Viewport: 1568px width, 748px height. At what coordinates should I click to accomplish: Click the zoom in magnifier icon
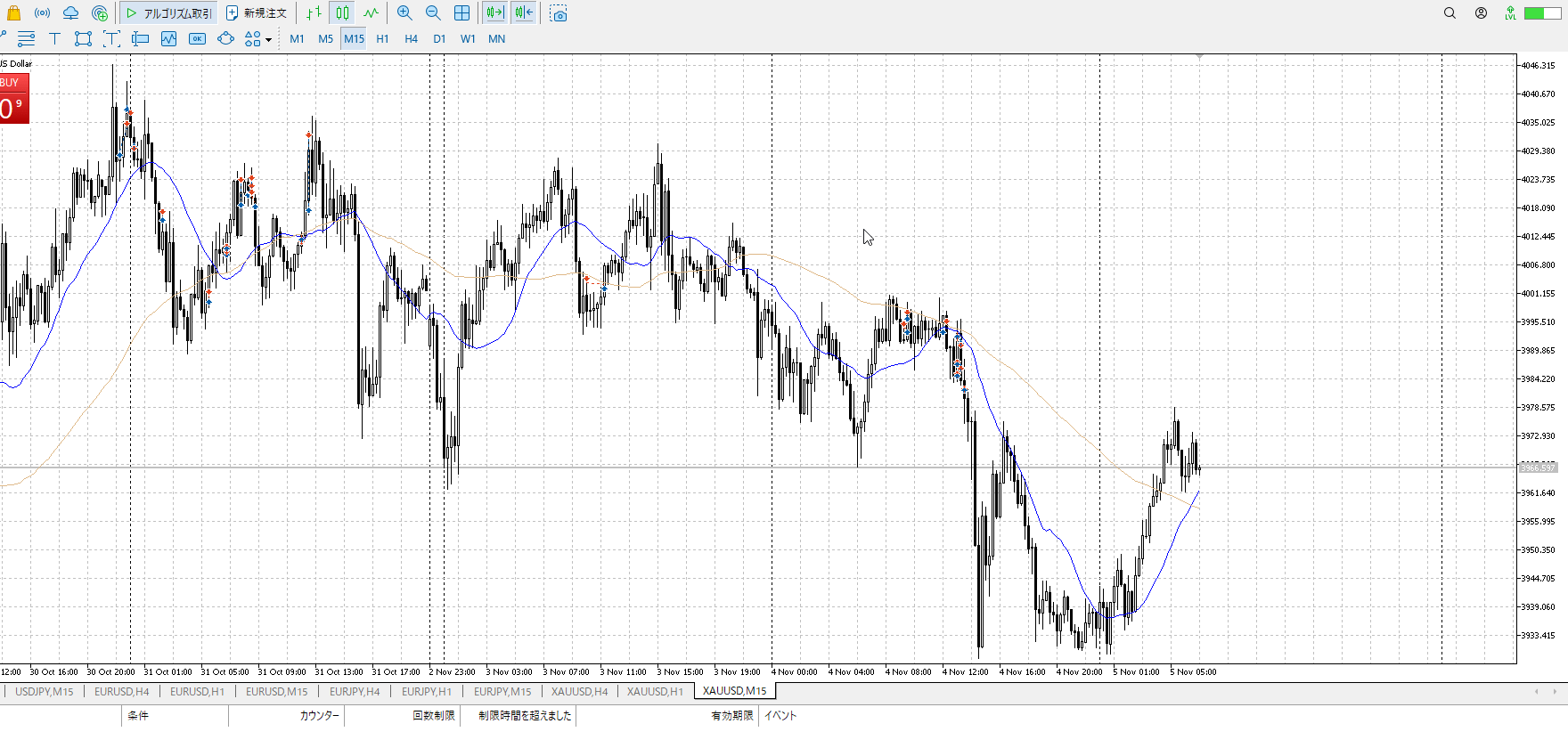pos(404,13)
